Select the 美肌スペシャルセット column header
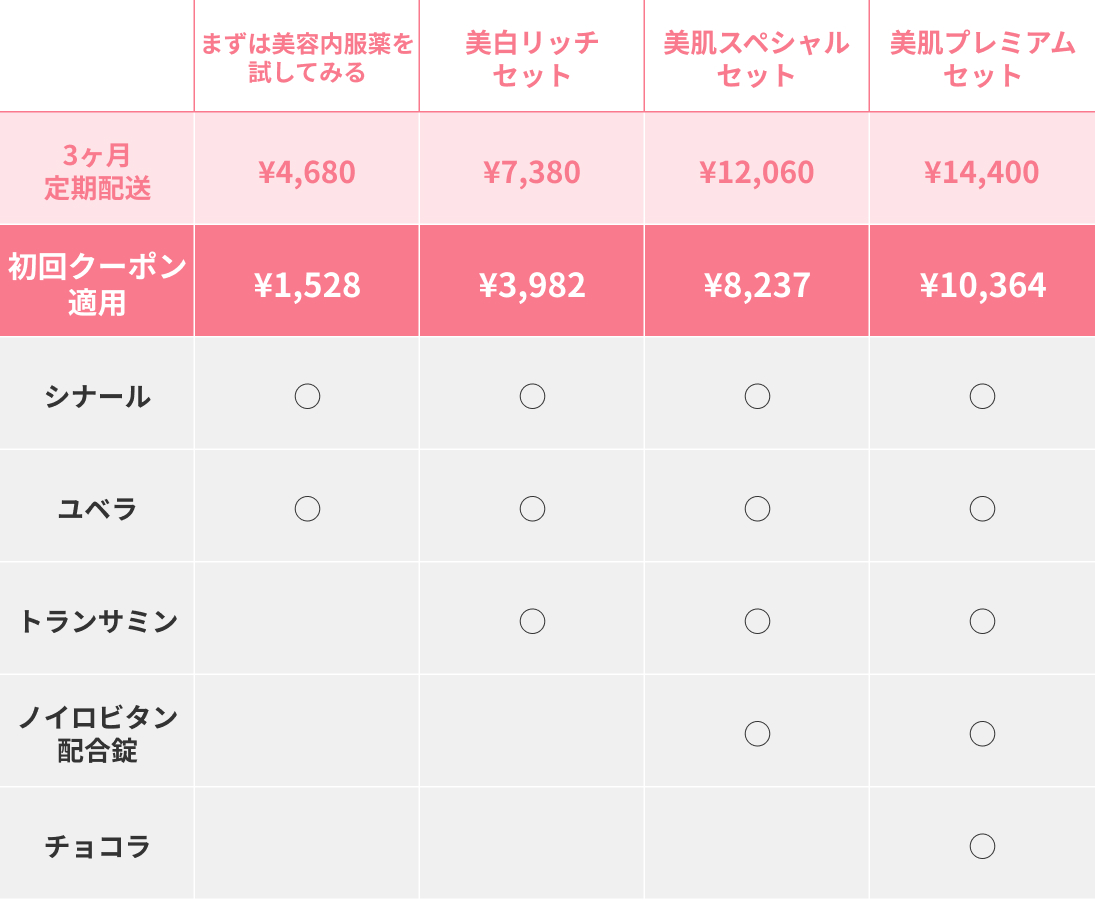The width and height of the screenshot is (1095, 900). (x=757, y=59)
